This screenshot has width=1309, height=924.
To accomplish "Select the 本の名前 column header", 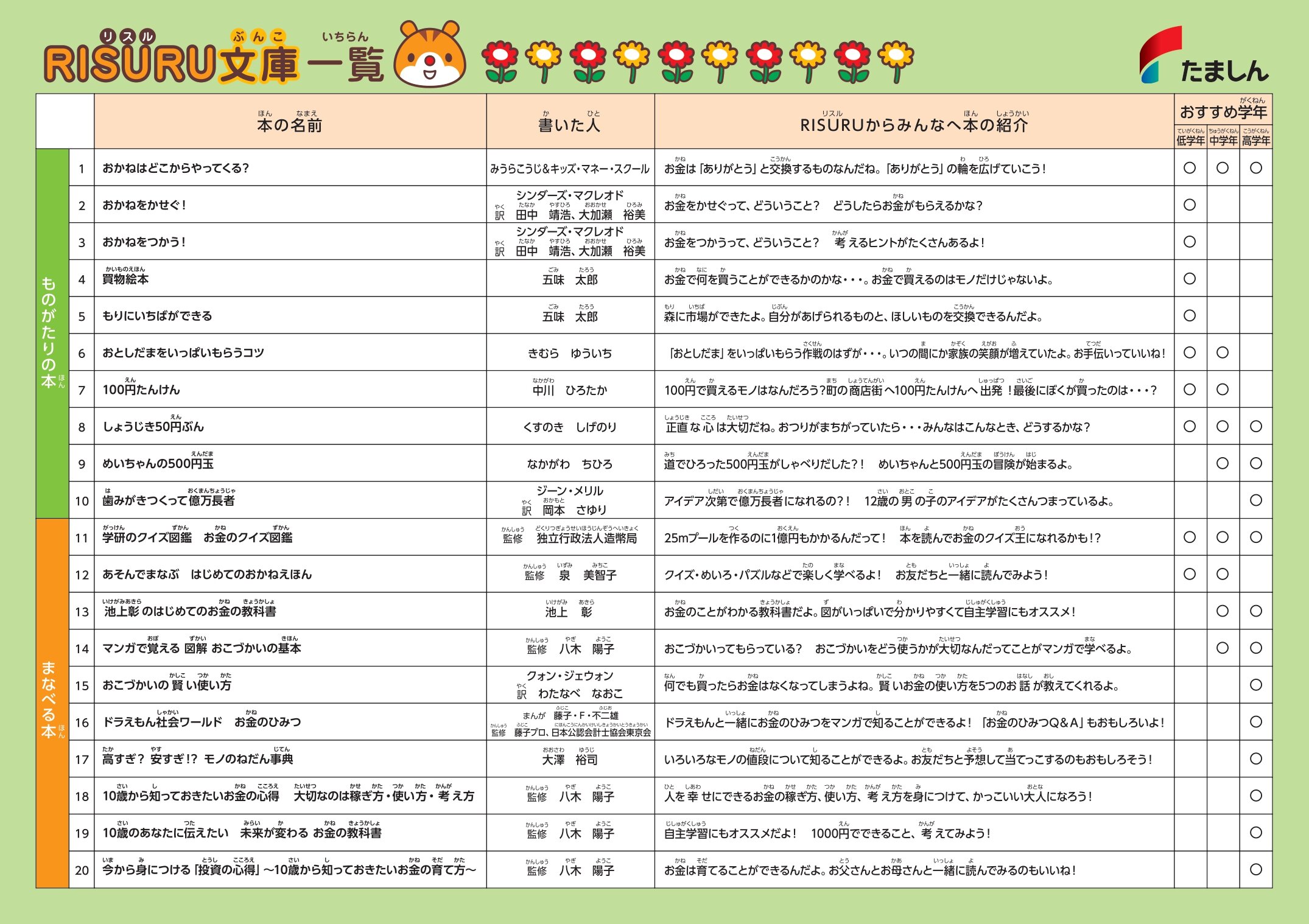I will point(290,122).
